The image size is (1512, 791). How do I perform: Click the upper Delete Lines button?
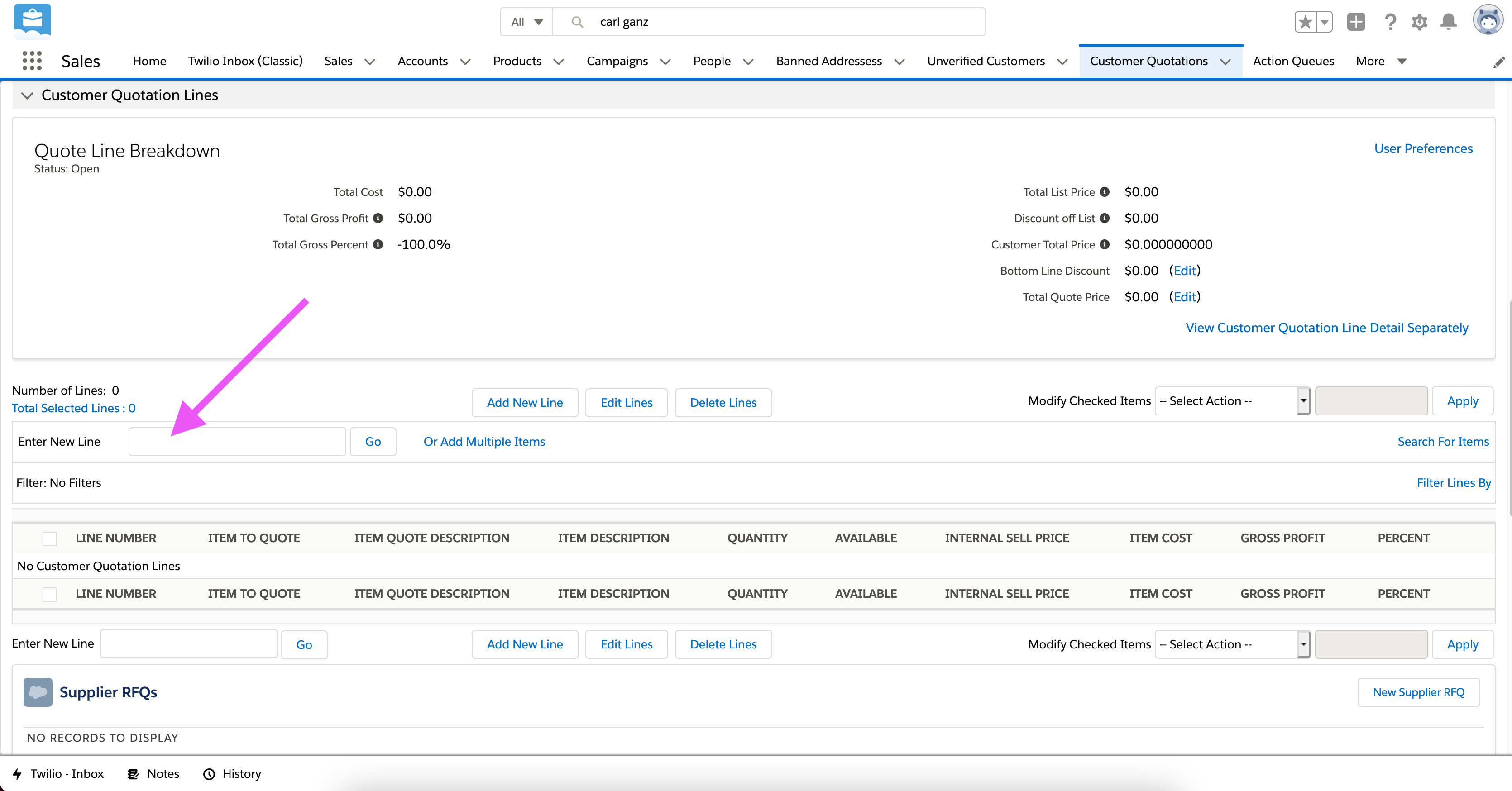(x=723, y=403)
